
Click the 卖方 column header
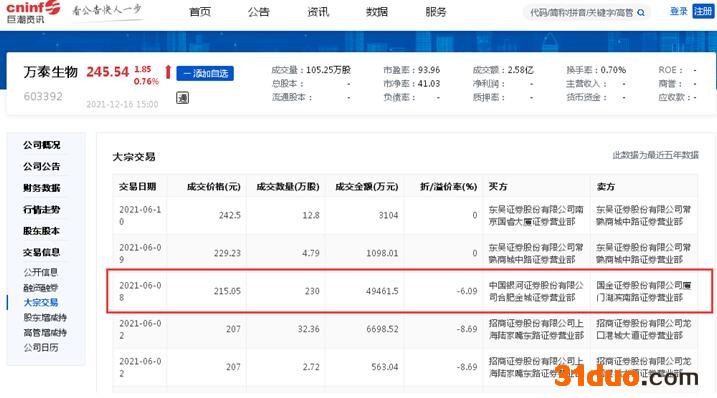pyautogui.click(x=605, y=187)
